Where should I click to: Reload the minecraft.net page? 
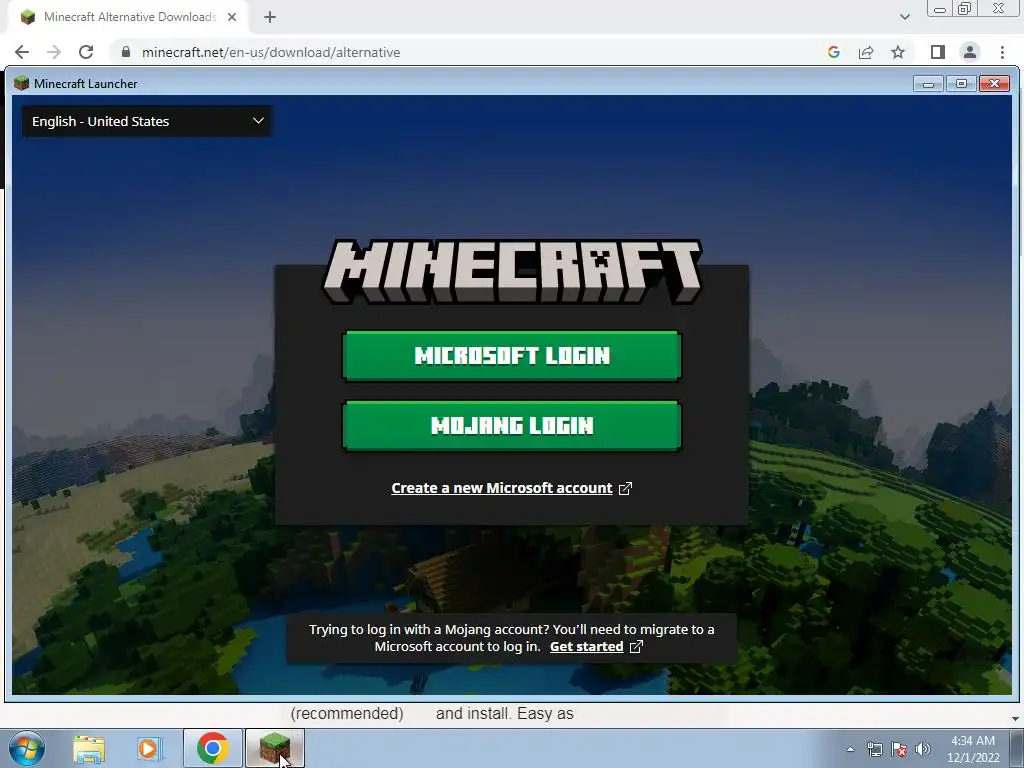86,52
